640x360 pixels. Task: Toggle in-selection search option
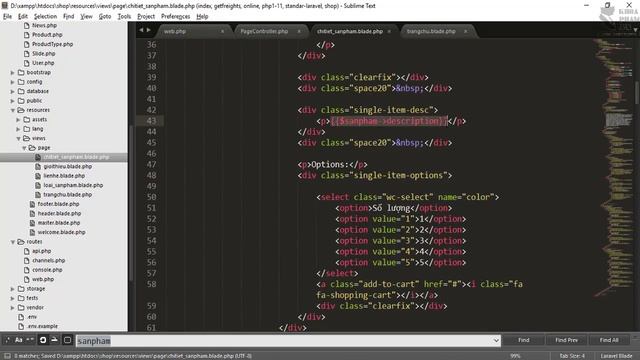[54, 340]
